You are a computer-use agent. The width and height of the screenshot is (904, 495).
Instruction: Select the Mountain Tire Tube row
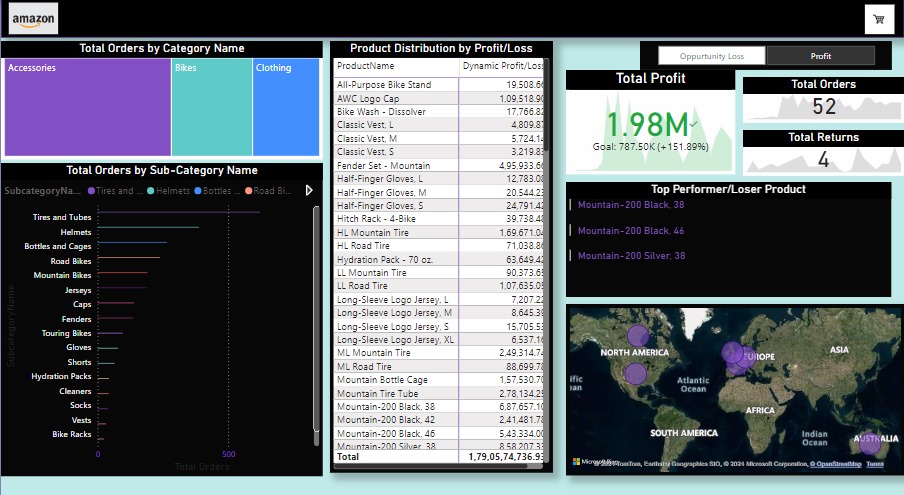(439, 394)
